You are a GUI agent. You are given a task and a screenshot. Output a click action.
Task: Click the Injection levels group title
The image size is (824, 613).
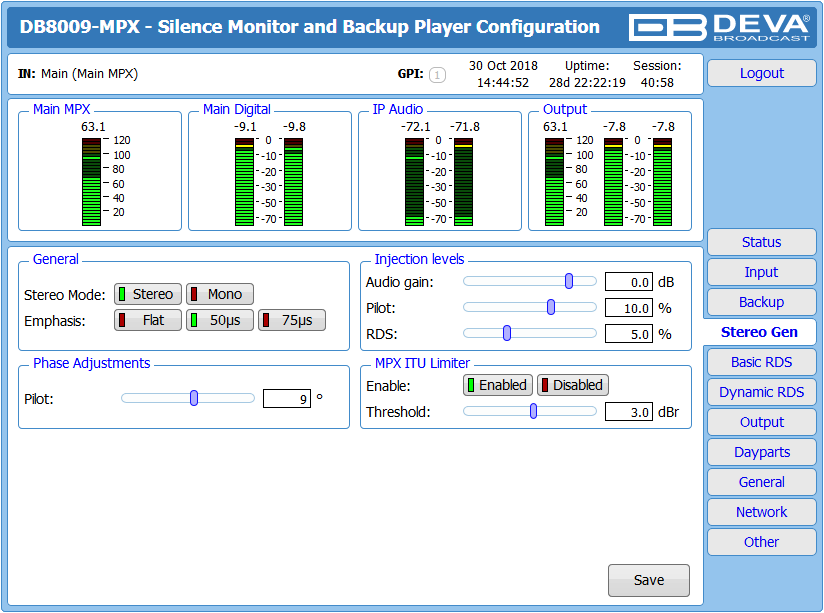(419, 259)
